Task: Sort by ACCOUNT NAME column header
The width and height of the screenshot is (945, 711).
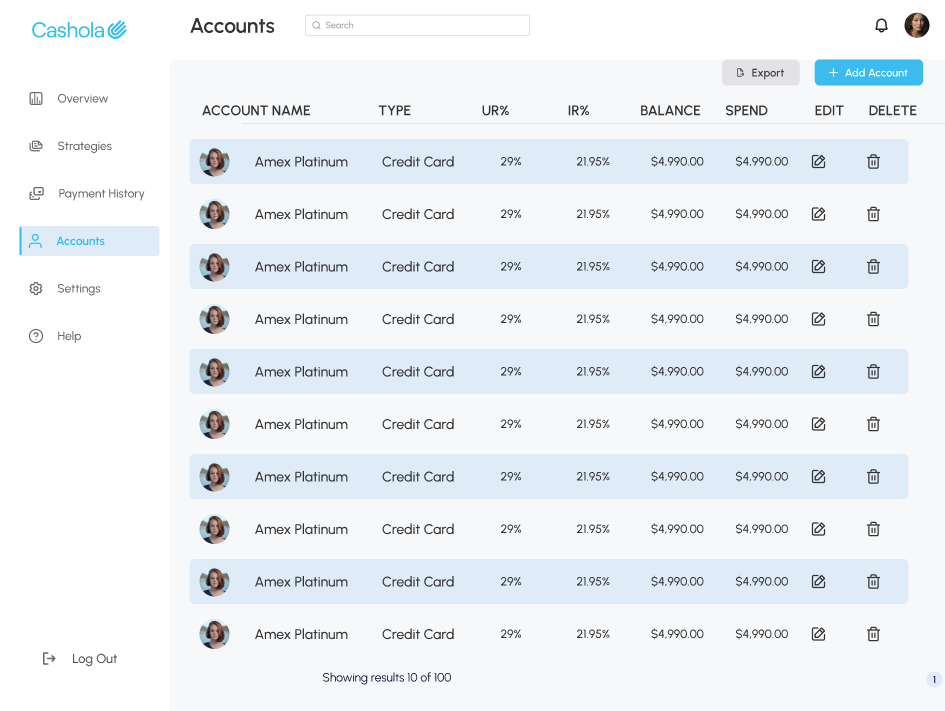Action: pyautogui.click(x=256, y=110)
